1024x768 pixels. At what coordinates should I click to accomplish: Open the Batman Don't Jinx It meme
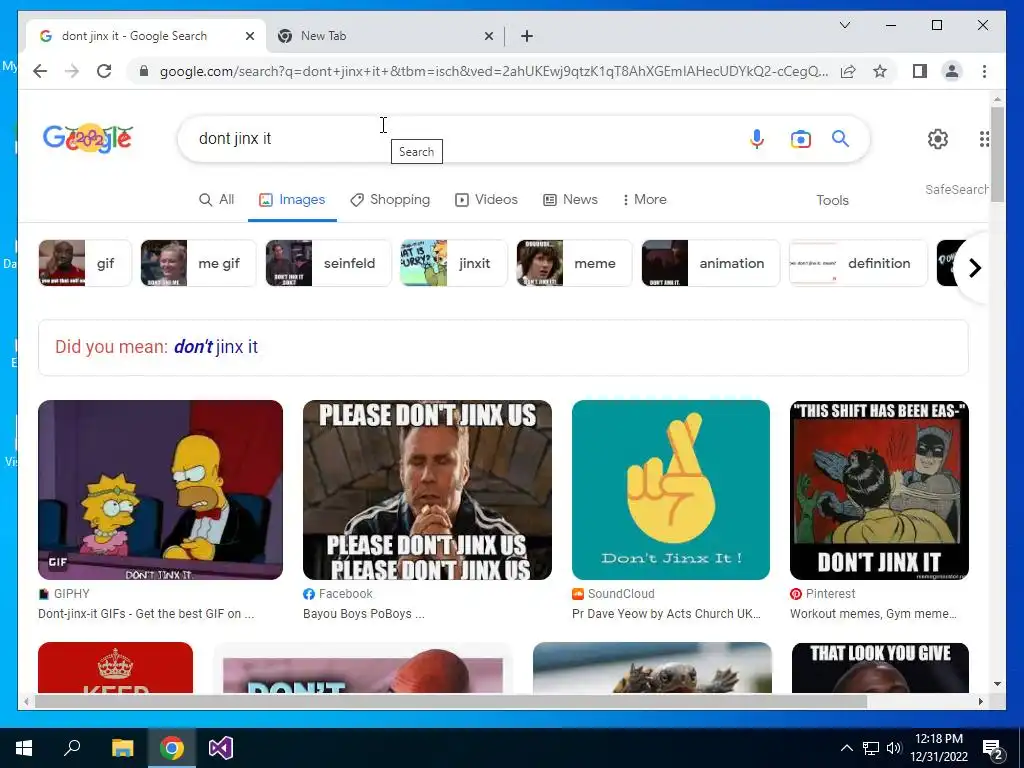[879, 490]
